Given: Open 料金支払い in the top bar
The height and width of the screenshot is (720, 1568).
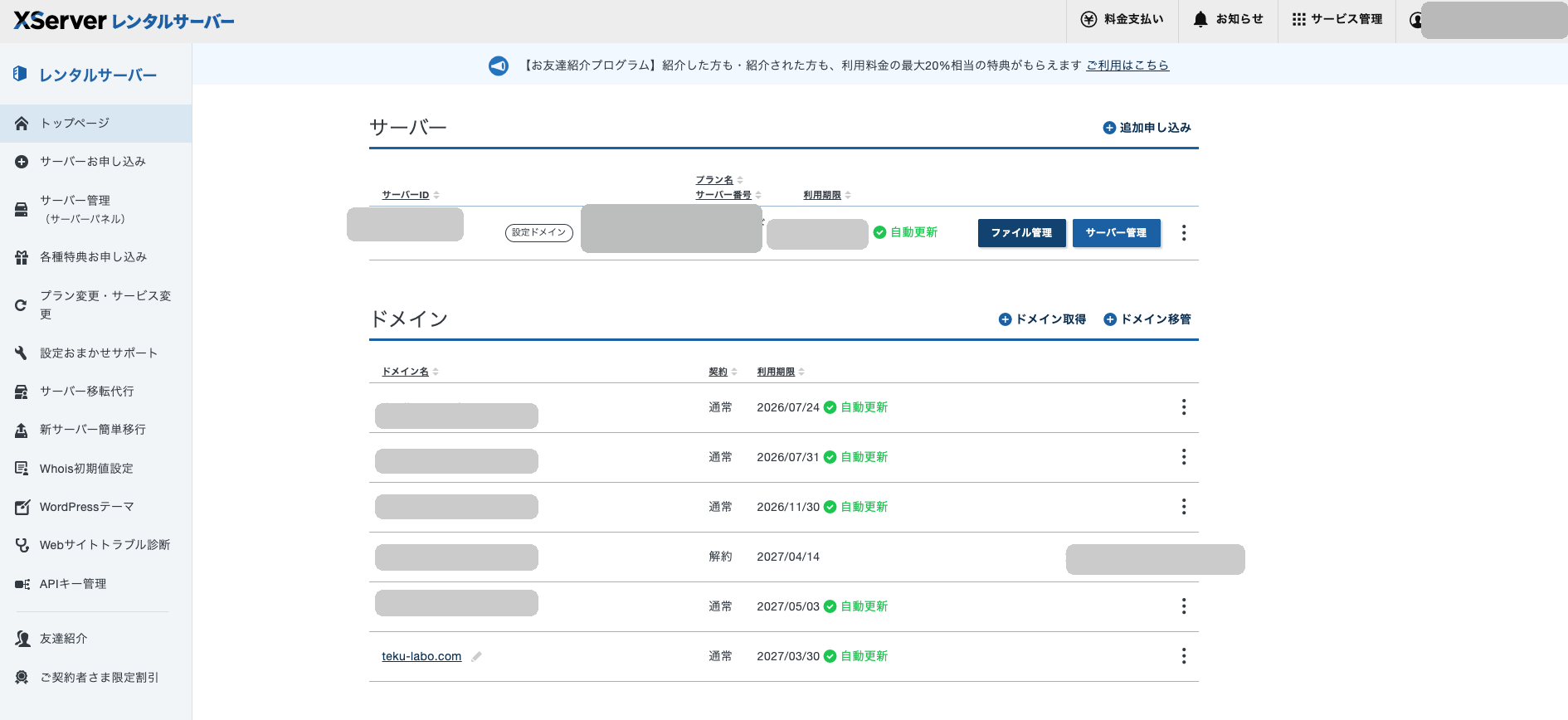Looking at the screenshot, I should 1122,19.
